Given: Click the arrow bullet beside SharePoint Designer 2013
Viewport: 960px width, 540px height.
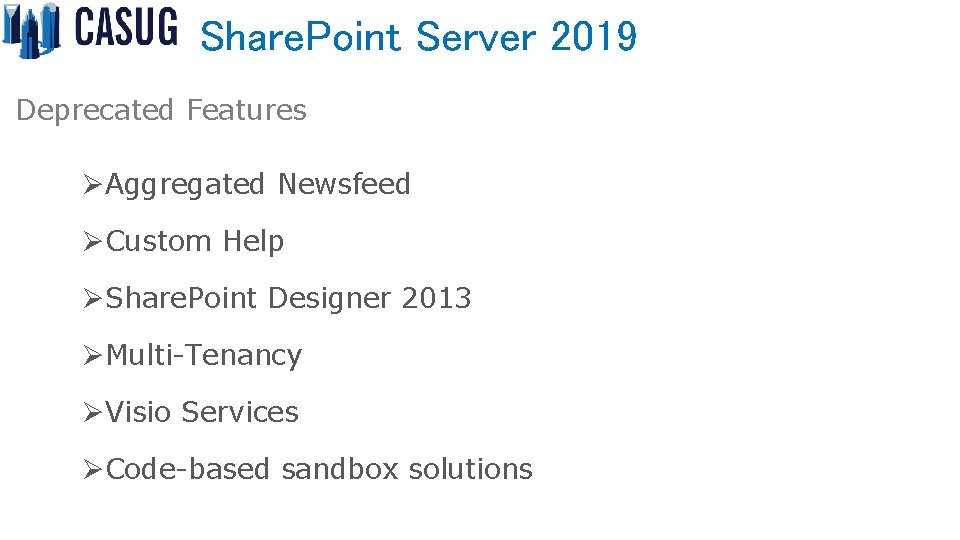Looking at the screenshot, I should (x=92, y=299).
